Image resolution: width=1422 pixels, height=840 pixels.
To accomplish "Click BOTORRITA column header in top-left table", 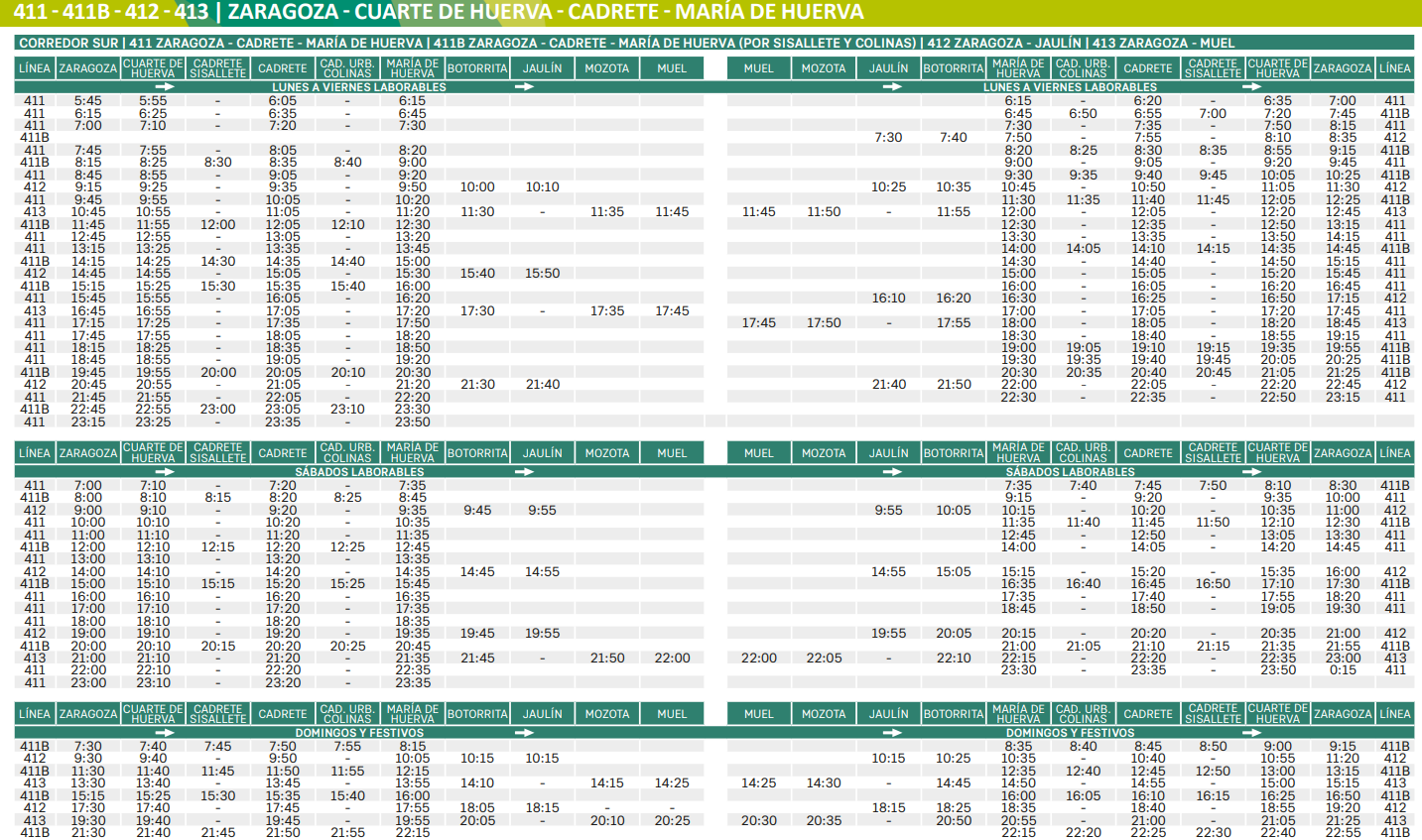I will point(477,68).
